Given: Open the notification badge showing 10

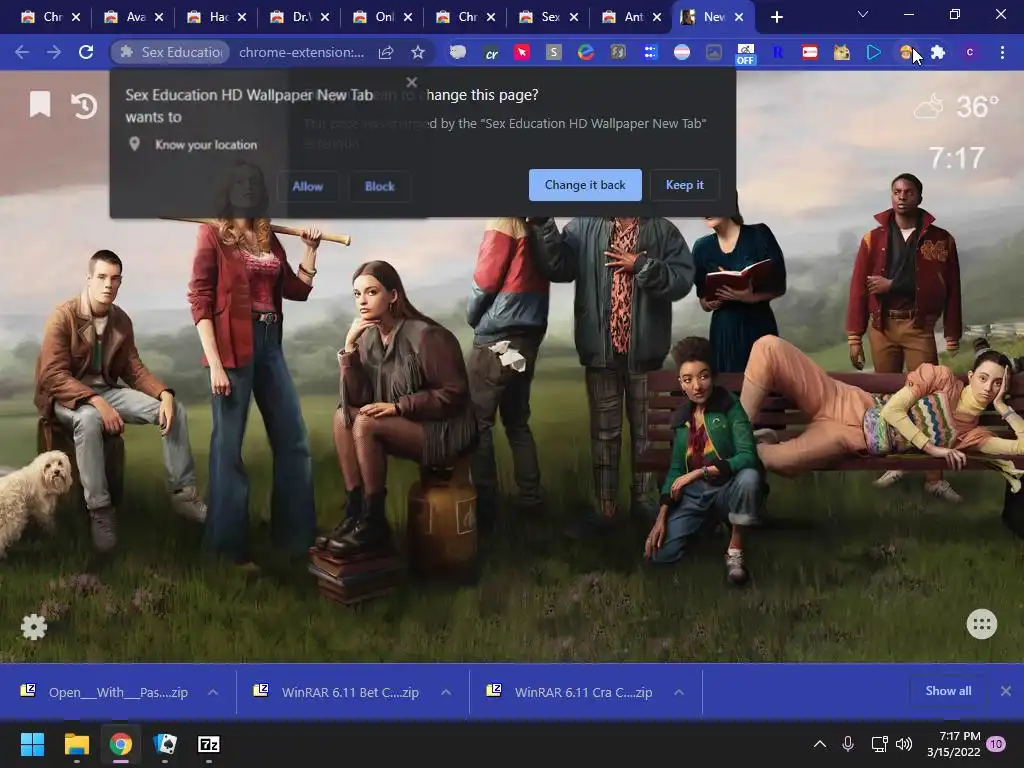Looking at the screenshot, I should tap(997, 744).
